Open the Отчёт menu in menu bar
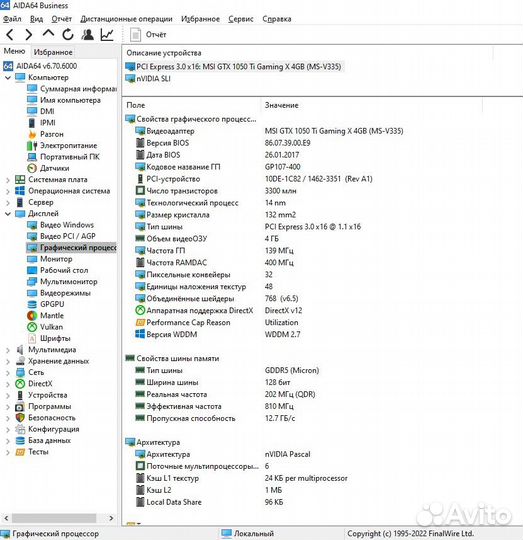Viewport: 523px width, 540px height. click(x=62, y=19)
